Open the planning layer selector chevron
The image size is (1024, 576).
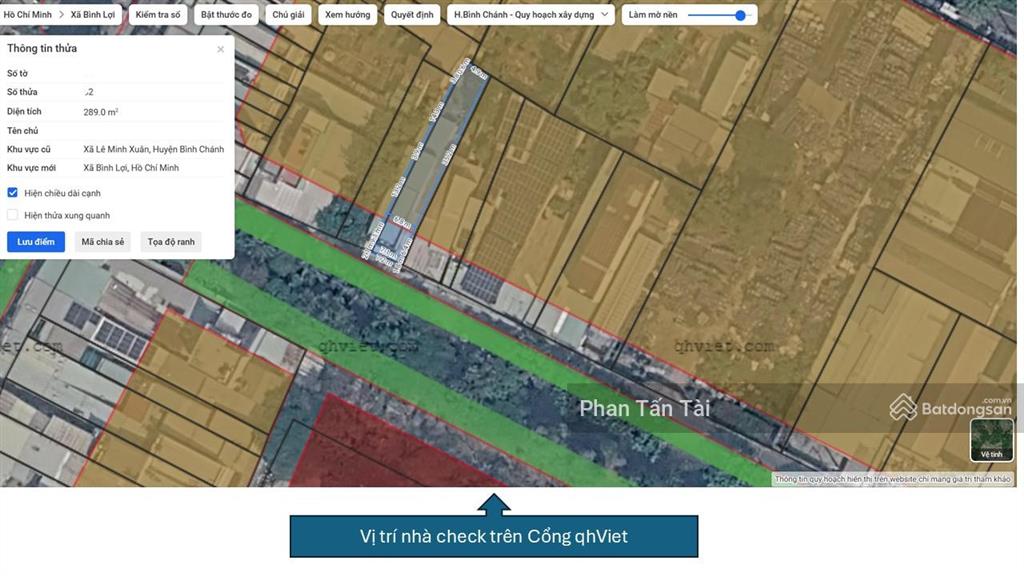606,14
